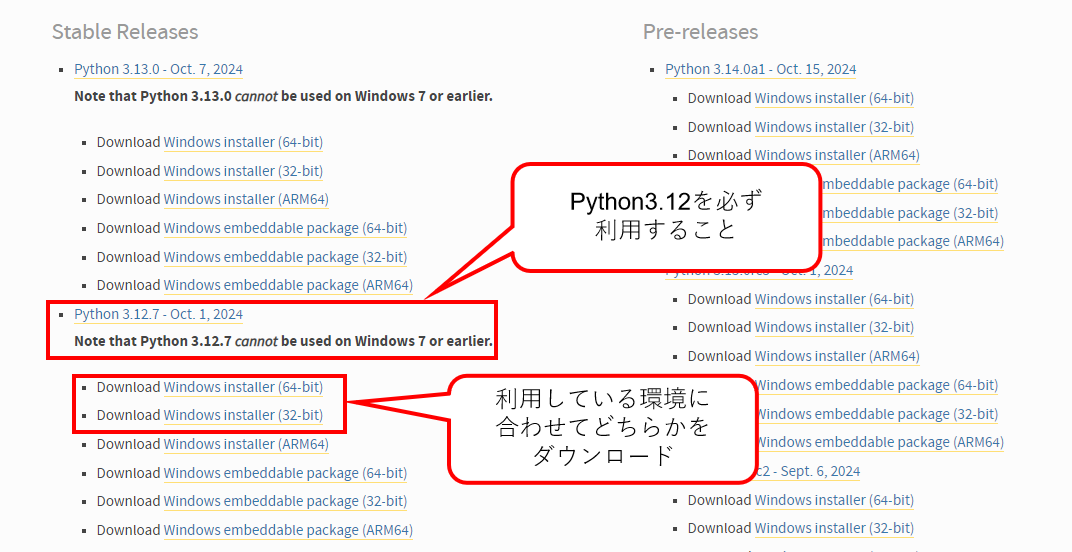Get embeddable package (64-bit) for Python 3.12.7

[x=285, y=473]
